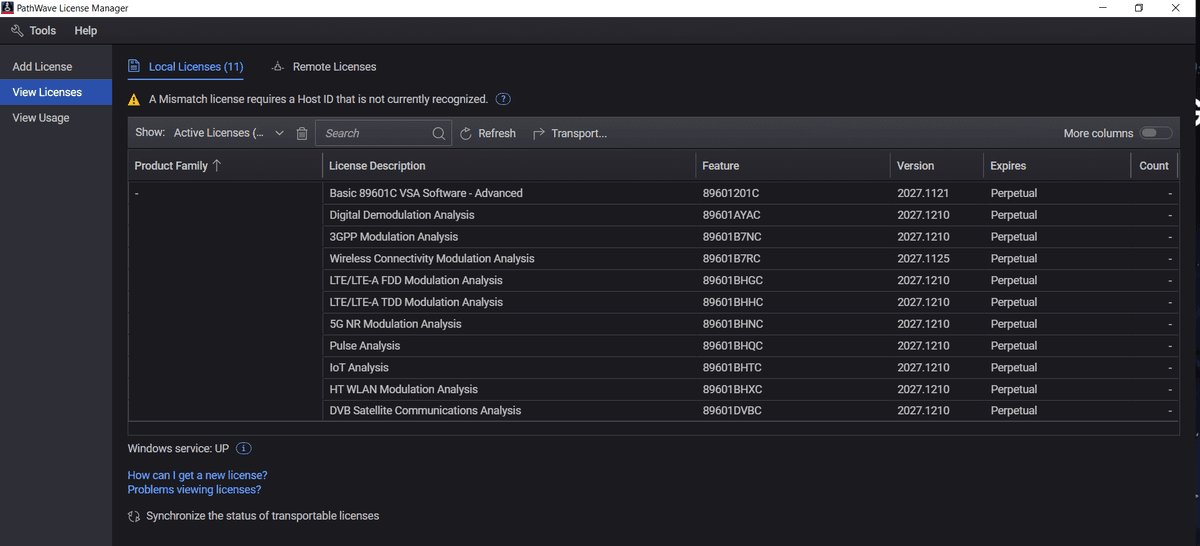
Task: Click the help icon beside mismatch warning
Action: pyautogui.click(x=504, y=99)
